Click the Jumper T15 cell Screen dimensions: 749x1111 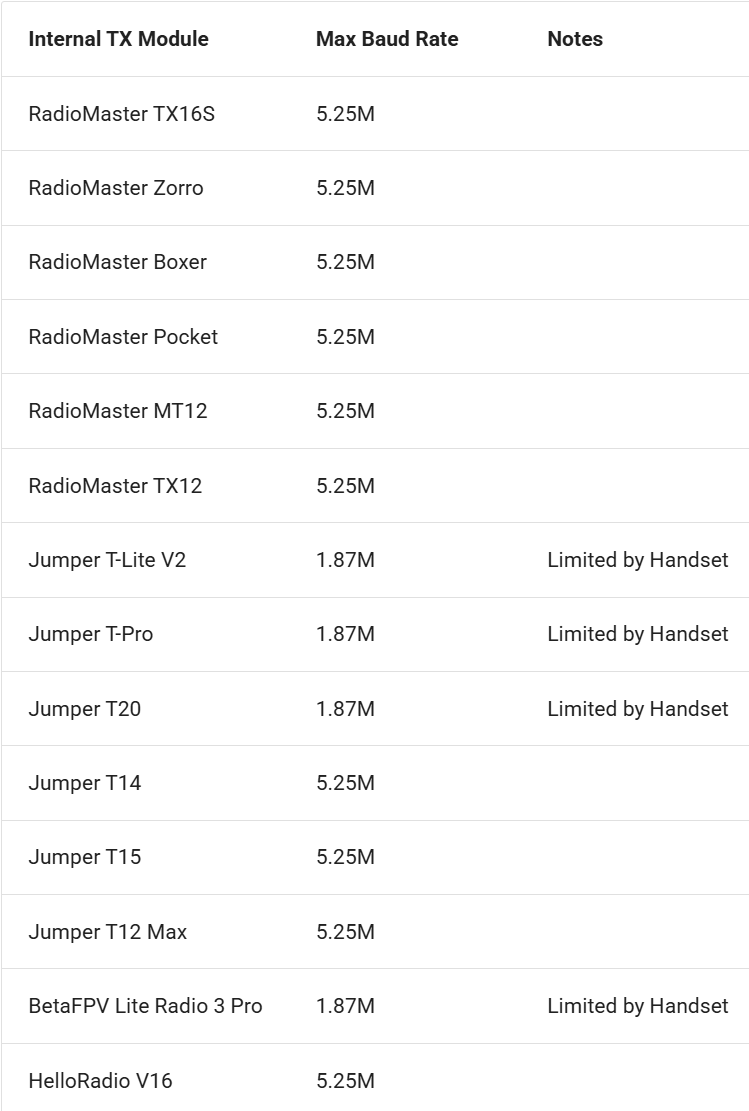click(84, 857)
